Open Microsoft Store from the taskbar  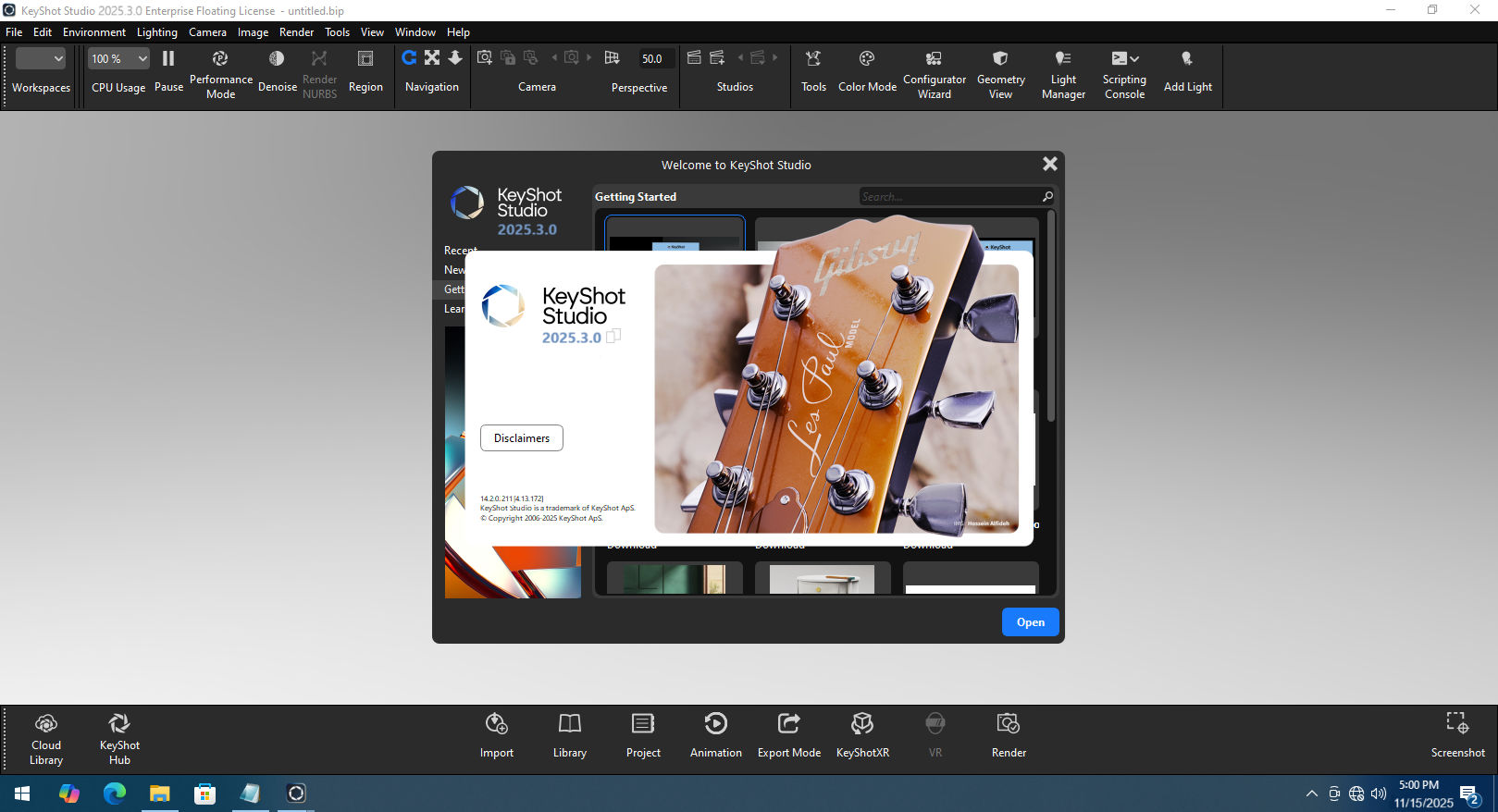tap(205, 794)
